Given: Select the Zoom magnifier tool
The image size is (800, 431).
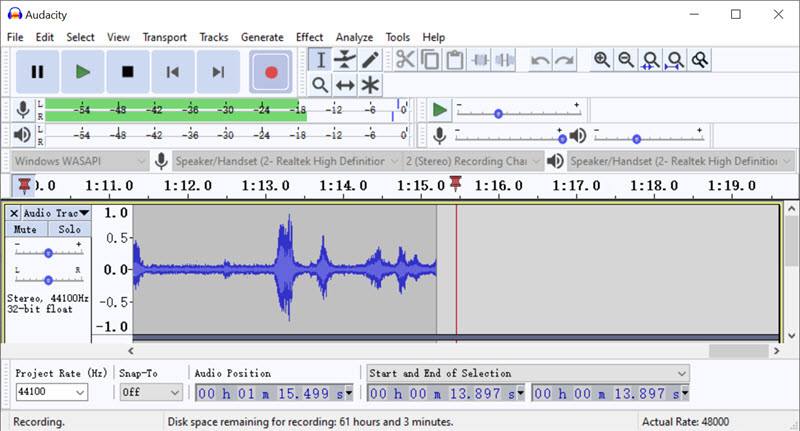Looking at the screenshot, I should click(320, 85).
